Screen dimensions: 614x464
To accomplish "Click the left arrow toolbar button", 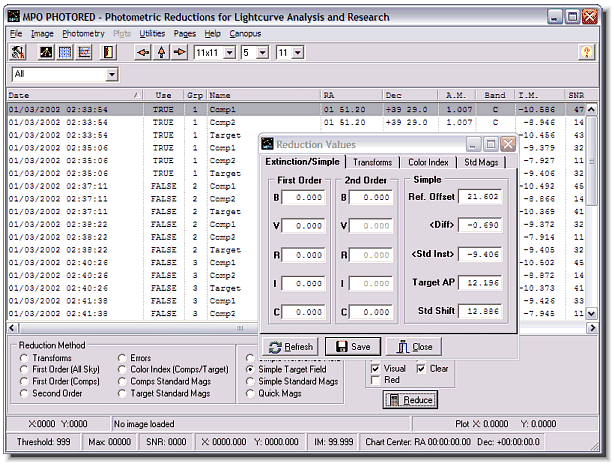I will coord(143,52).
